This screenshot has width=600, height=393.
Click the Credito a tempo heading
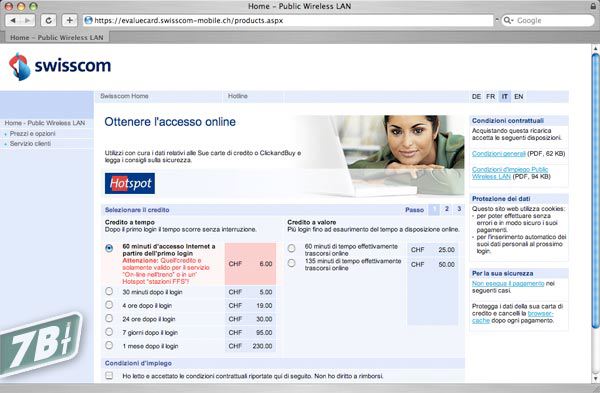[130, 222]
